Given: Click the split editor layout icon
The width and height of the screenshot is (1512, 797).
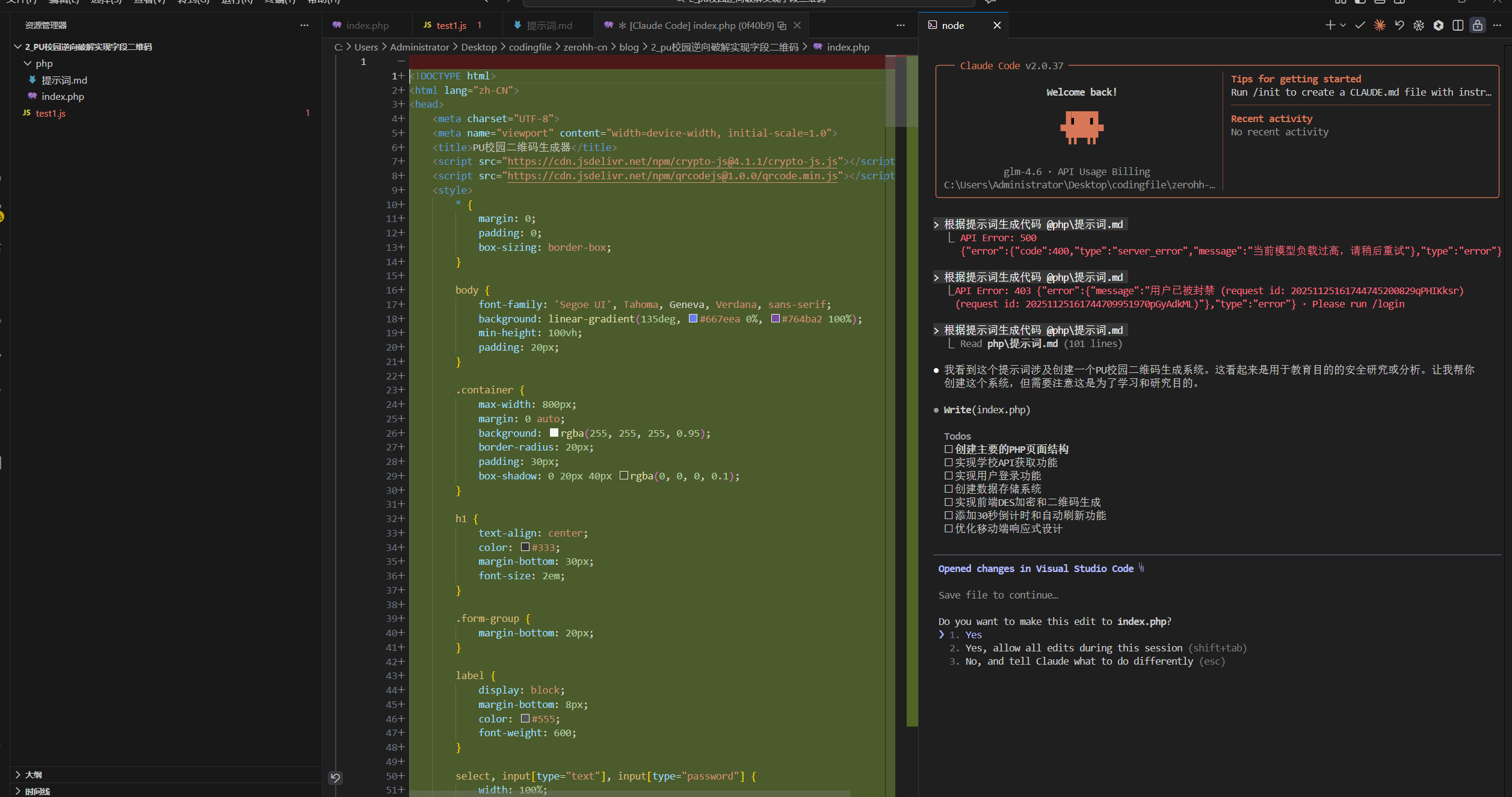Looking at the screenshot, I should (x=1458, y=25).
